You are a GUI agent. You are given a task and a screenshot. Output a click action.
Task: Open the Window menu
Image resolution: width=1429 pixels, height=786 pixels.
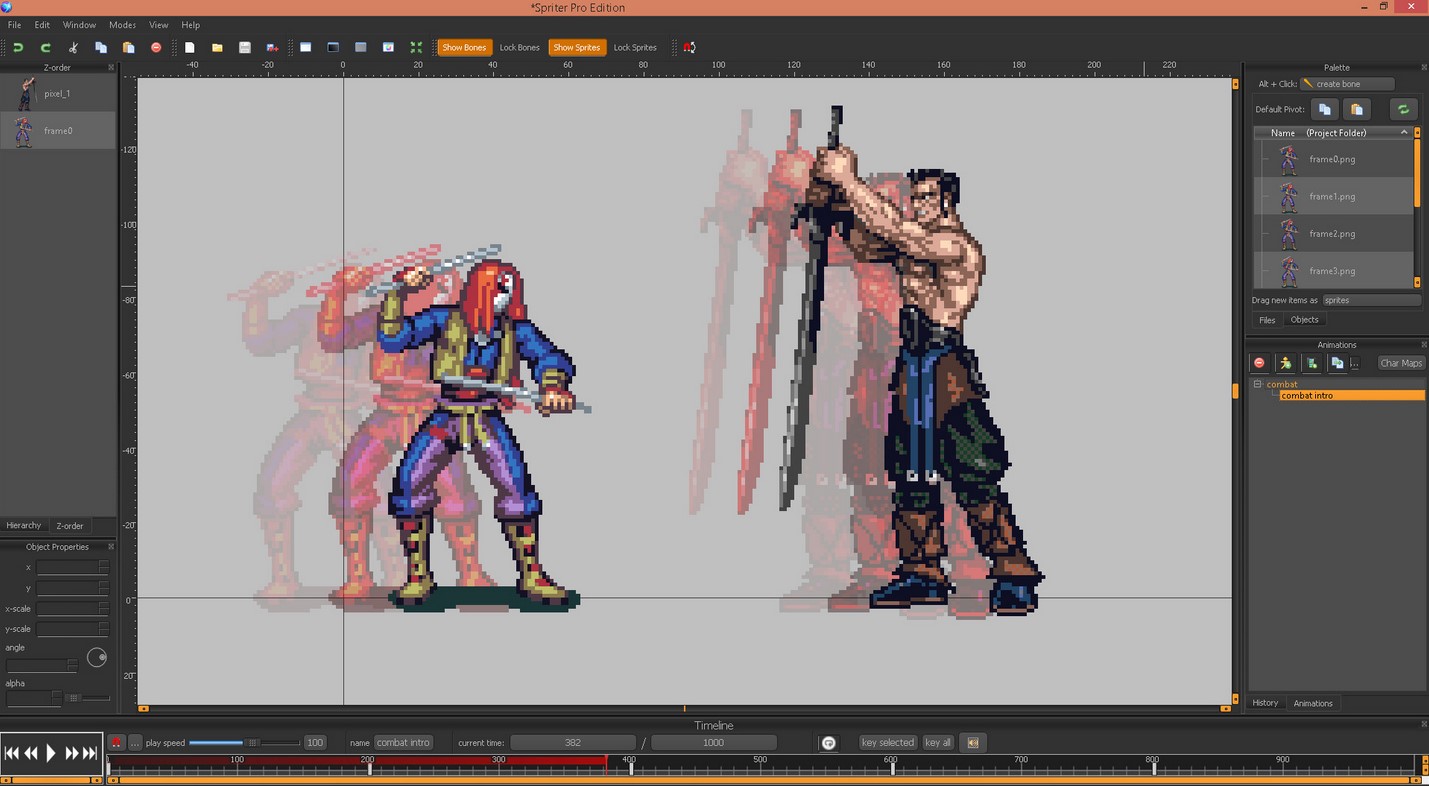(79, 25)
